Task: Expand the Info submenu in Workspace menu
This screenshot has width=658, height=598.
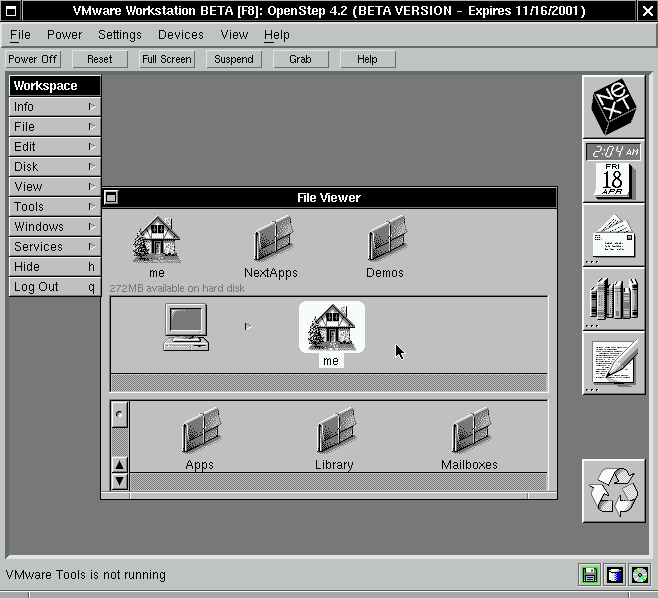Action: click(55, 107)
